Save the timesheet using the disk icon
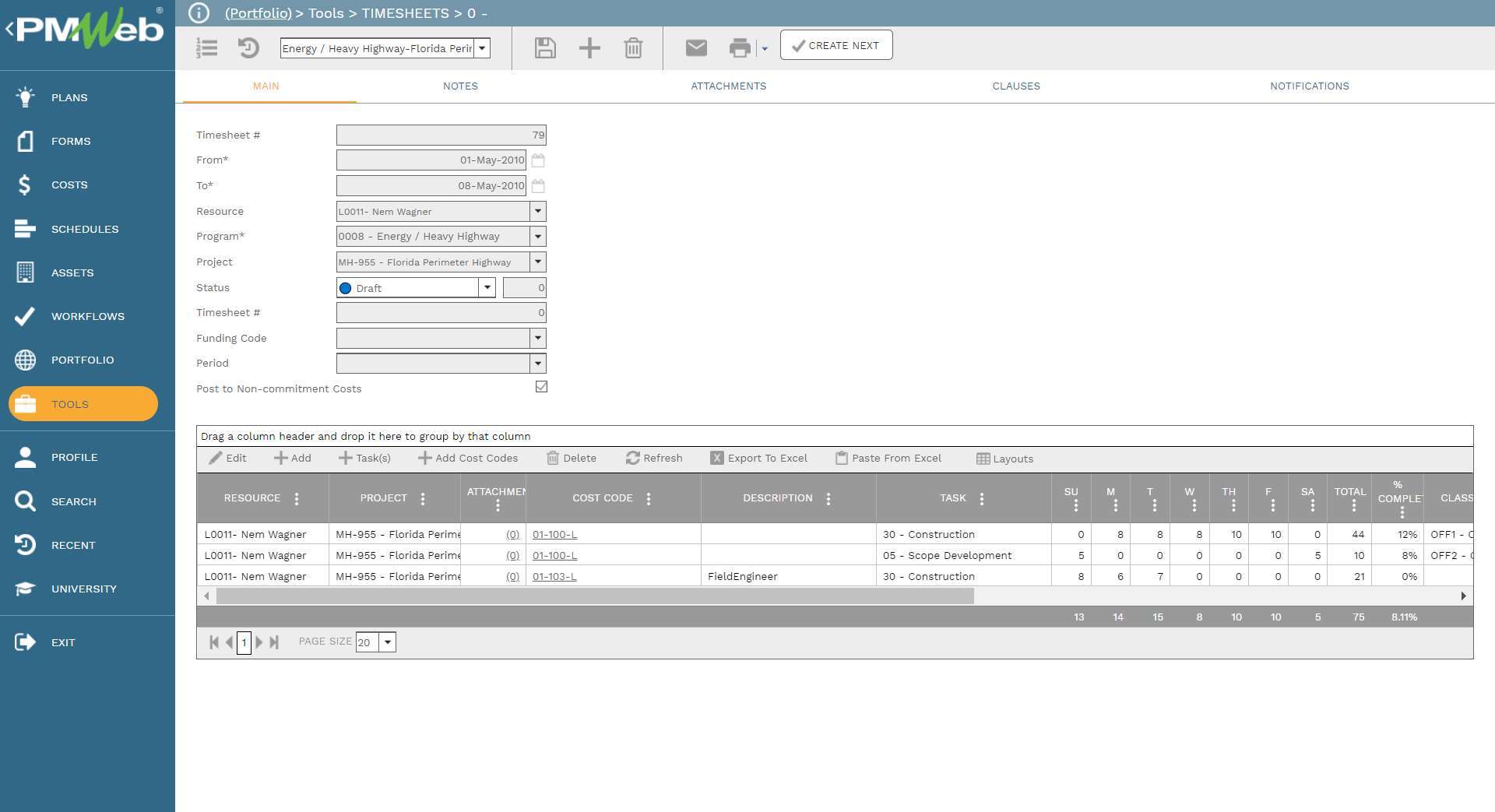 click(x=545, y=47)
